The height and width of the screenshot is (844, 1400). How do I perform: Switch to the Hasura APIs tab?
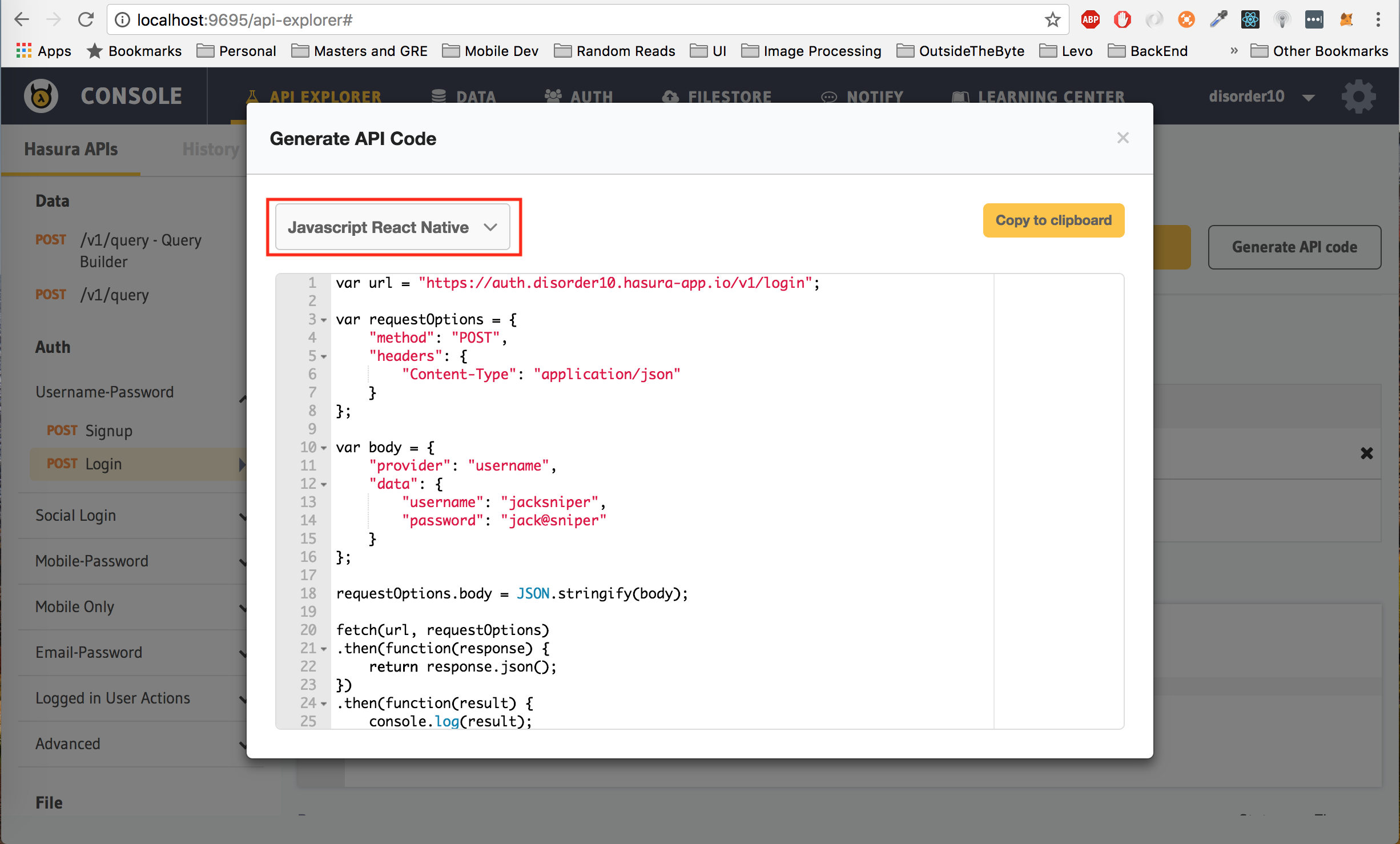(x=71, y=150)
